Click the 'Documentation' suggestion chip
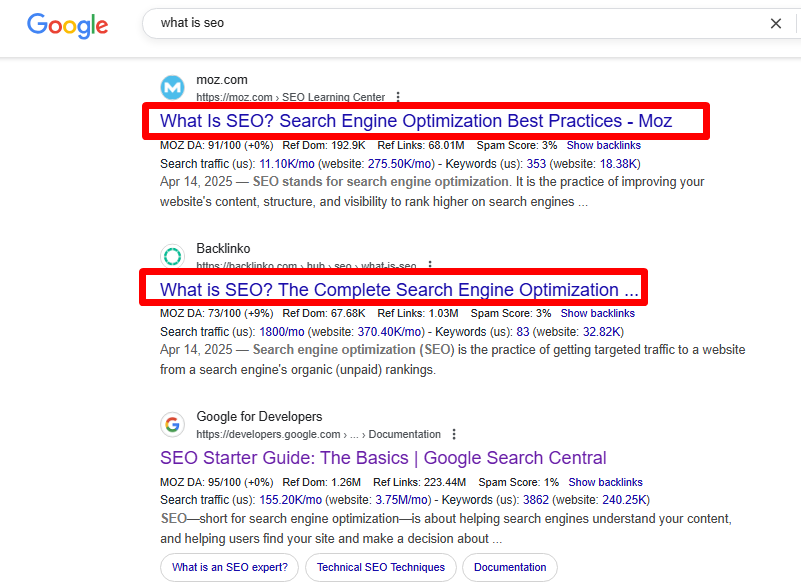 [x=510, y=567]
